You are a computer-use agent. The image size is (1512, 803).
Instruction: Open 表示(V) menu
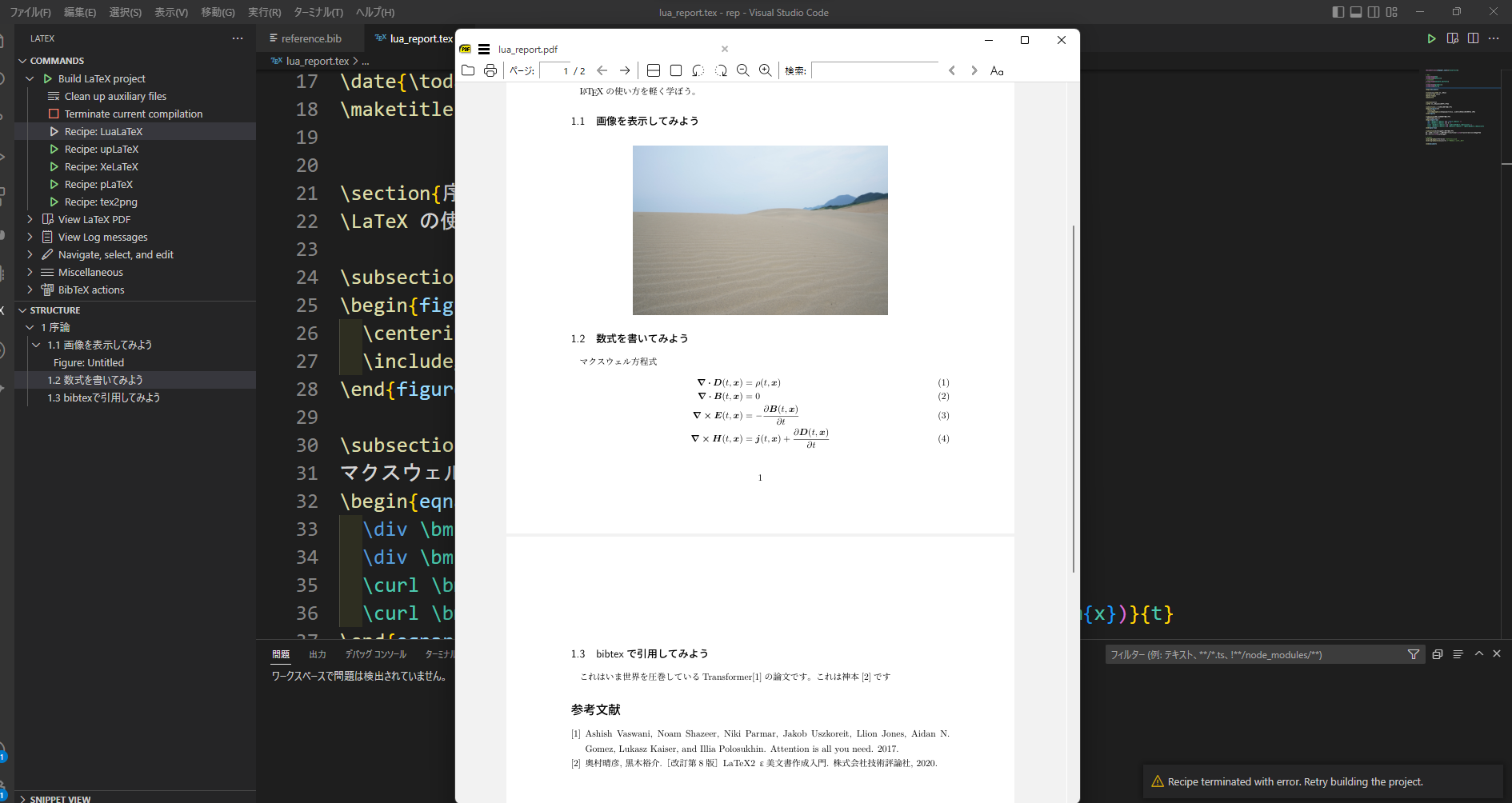(171, 12)
